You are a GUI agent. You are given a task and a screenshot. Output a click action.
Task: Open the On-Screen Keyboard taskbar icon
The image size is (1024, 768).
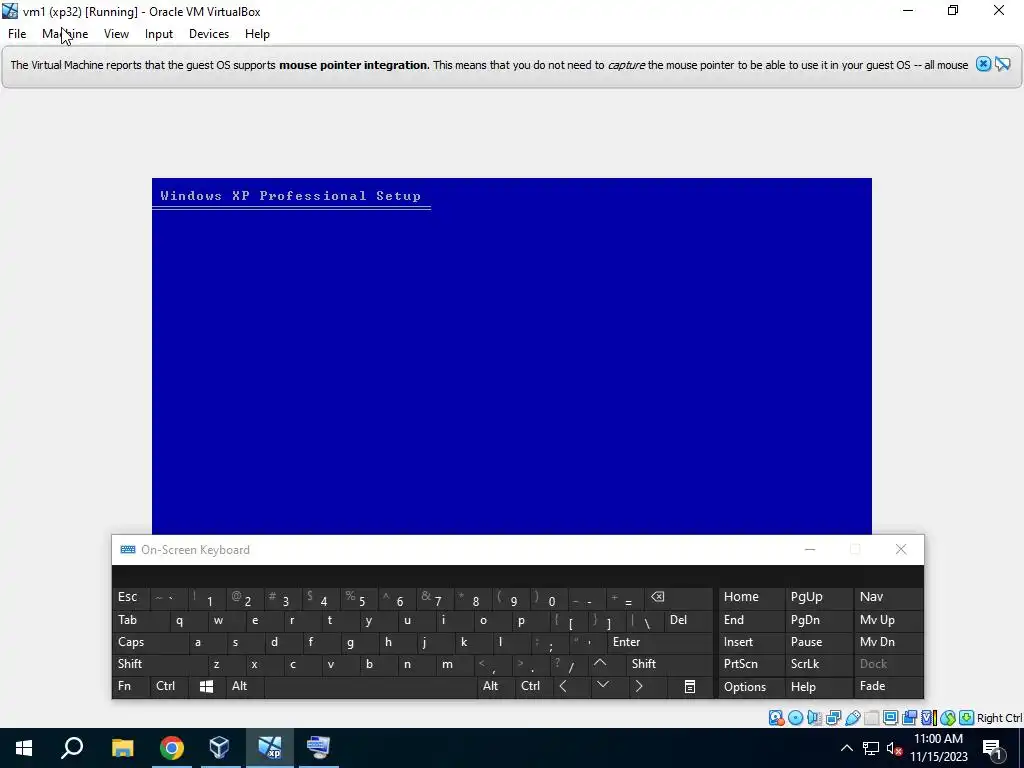click(319, 748)
